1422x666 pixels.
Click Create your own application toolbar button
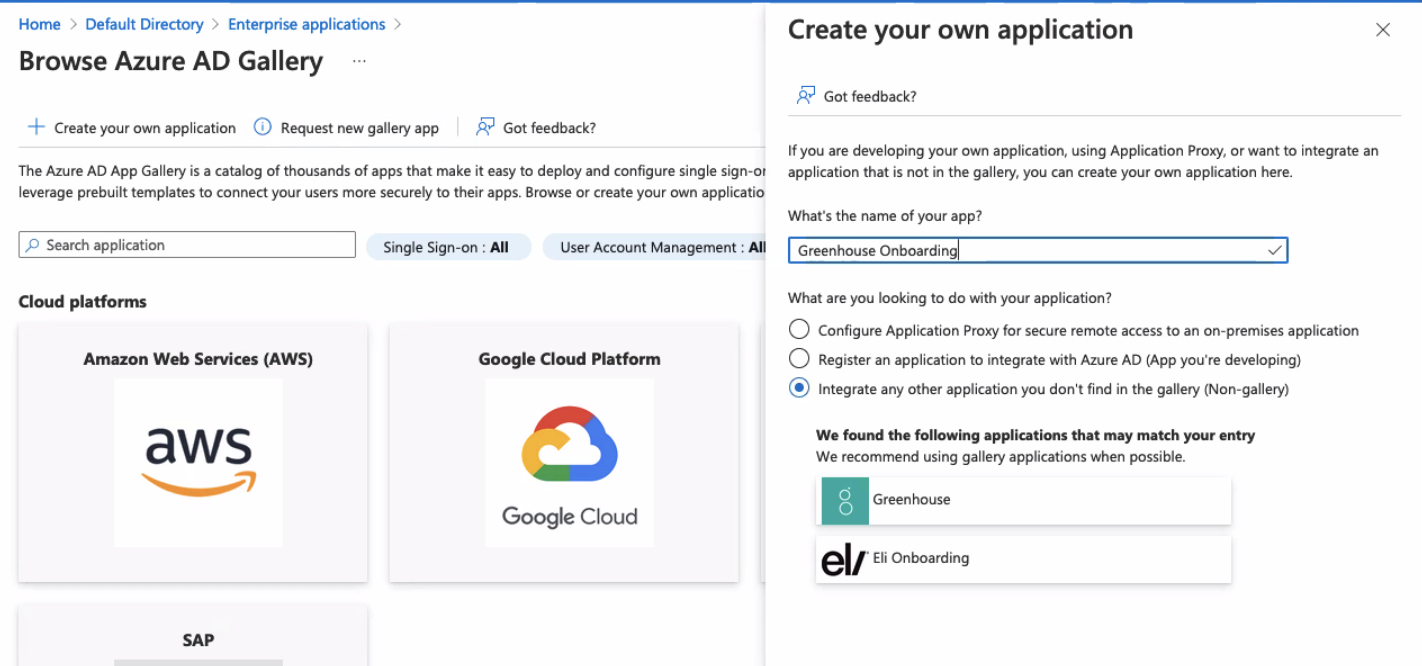(132, 128)
